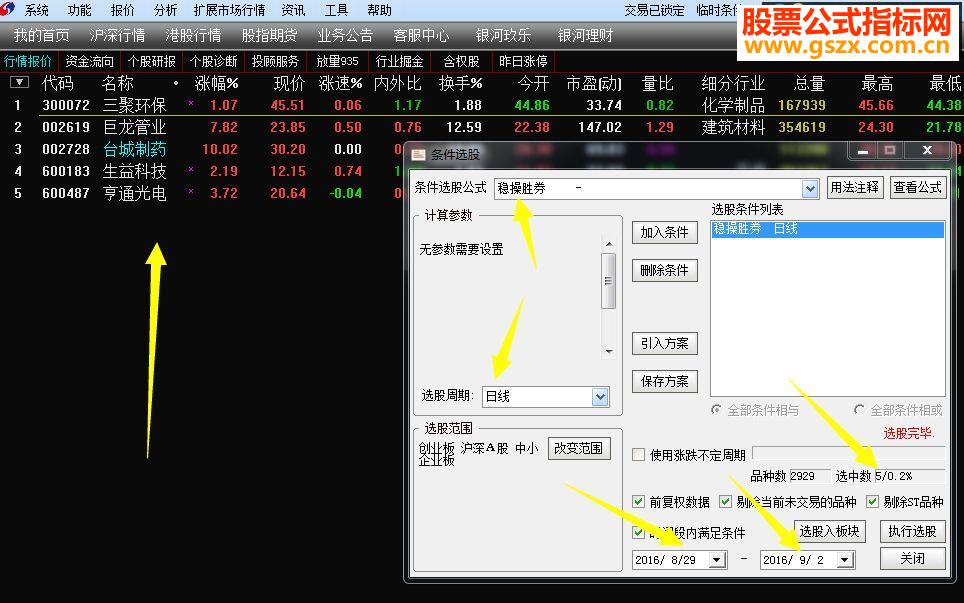Minimize the 条件选股 dialog

pyautogui.click(x=863, y=151)
